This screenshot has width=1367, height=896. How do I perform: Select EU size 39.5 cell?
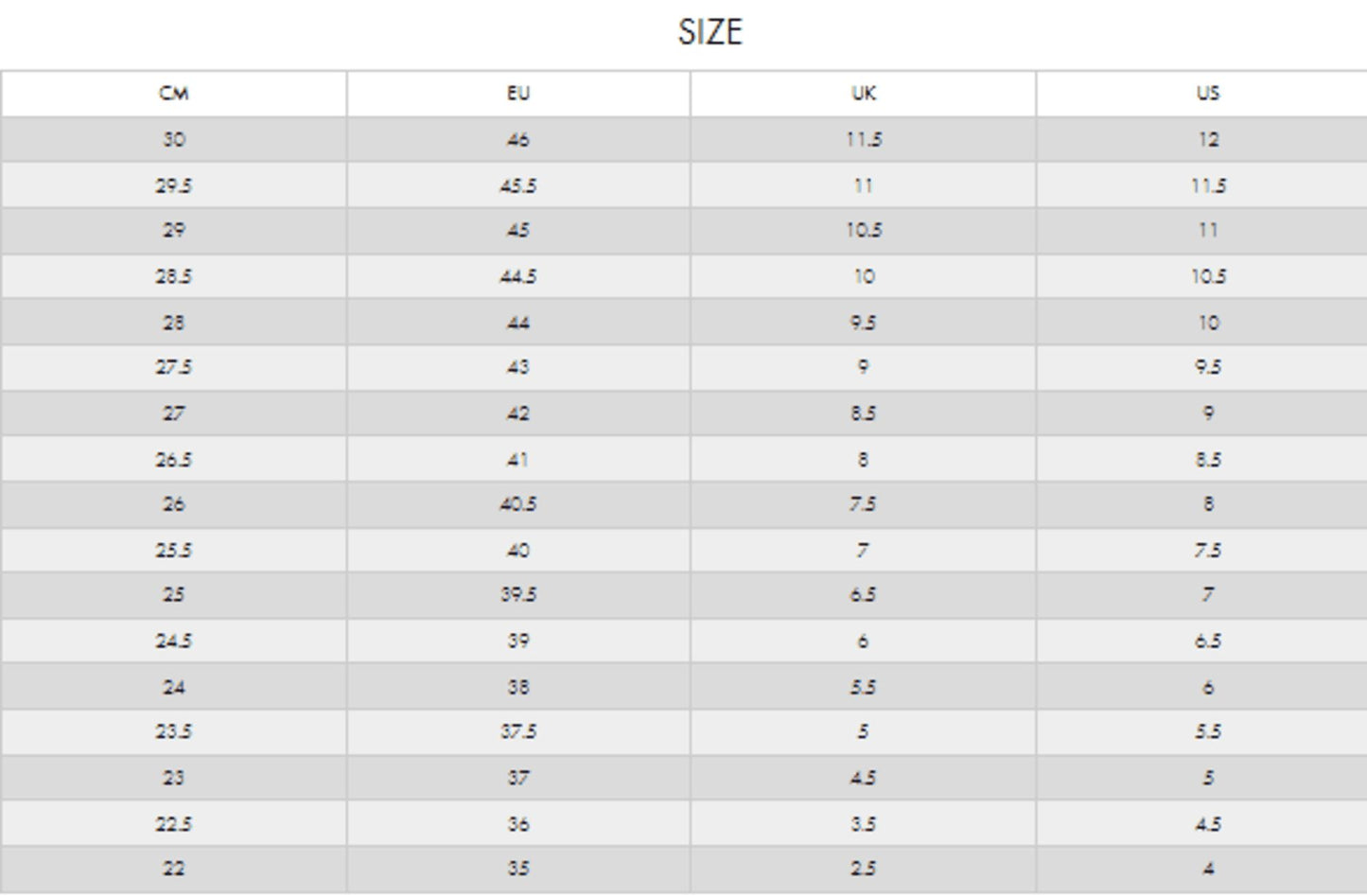(x=517, y=595)
